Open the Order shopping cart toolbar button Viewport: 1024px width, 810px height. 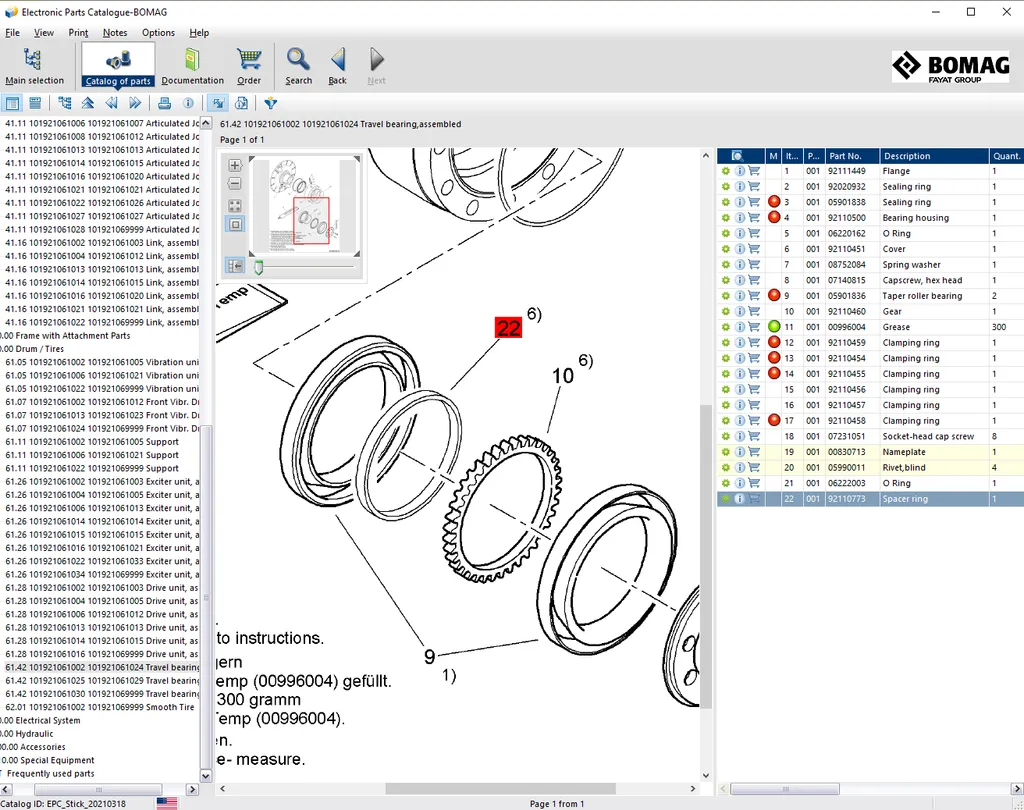tap(249, 66)
